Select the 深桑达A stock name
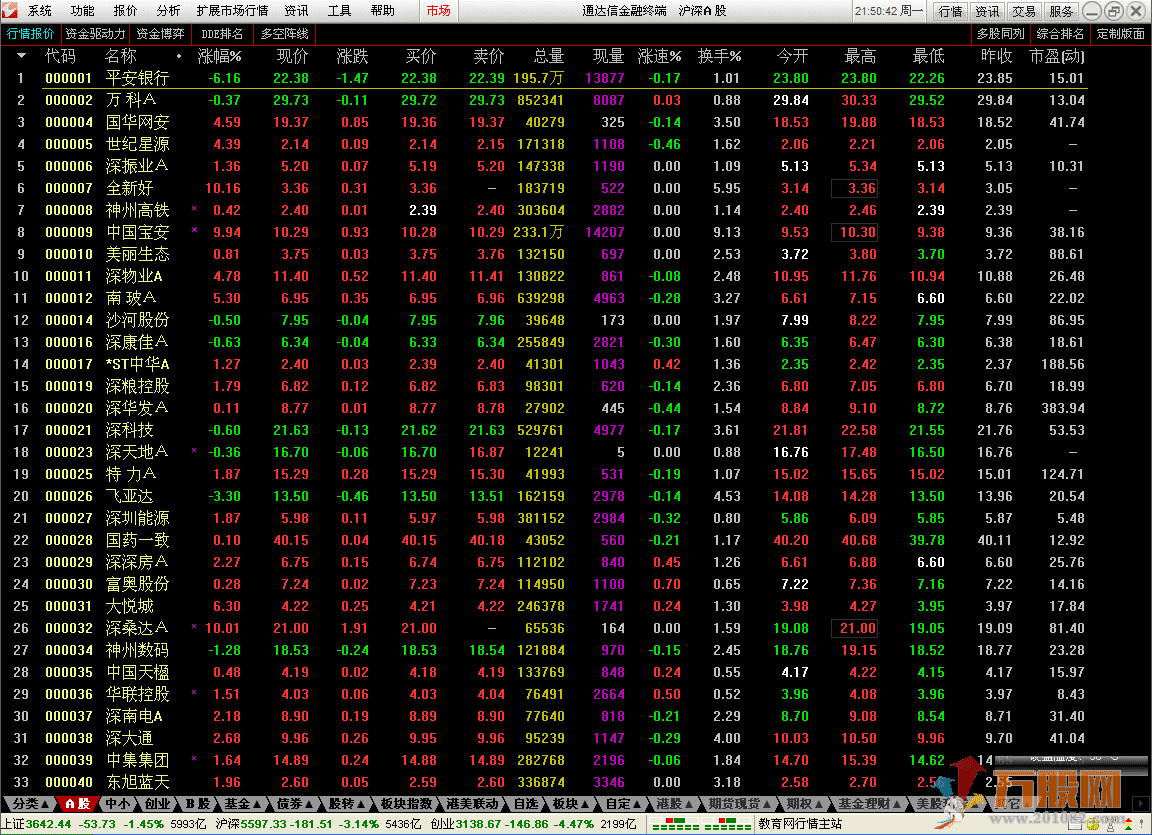The height and width of the screenshot is (835, 1152). pos(137,628)
